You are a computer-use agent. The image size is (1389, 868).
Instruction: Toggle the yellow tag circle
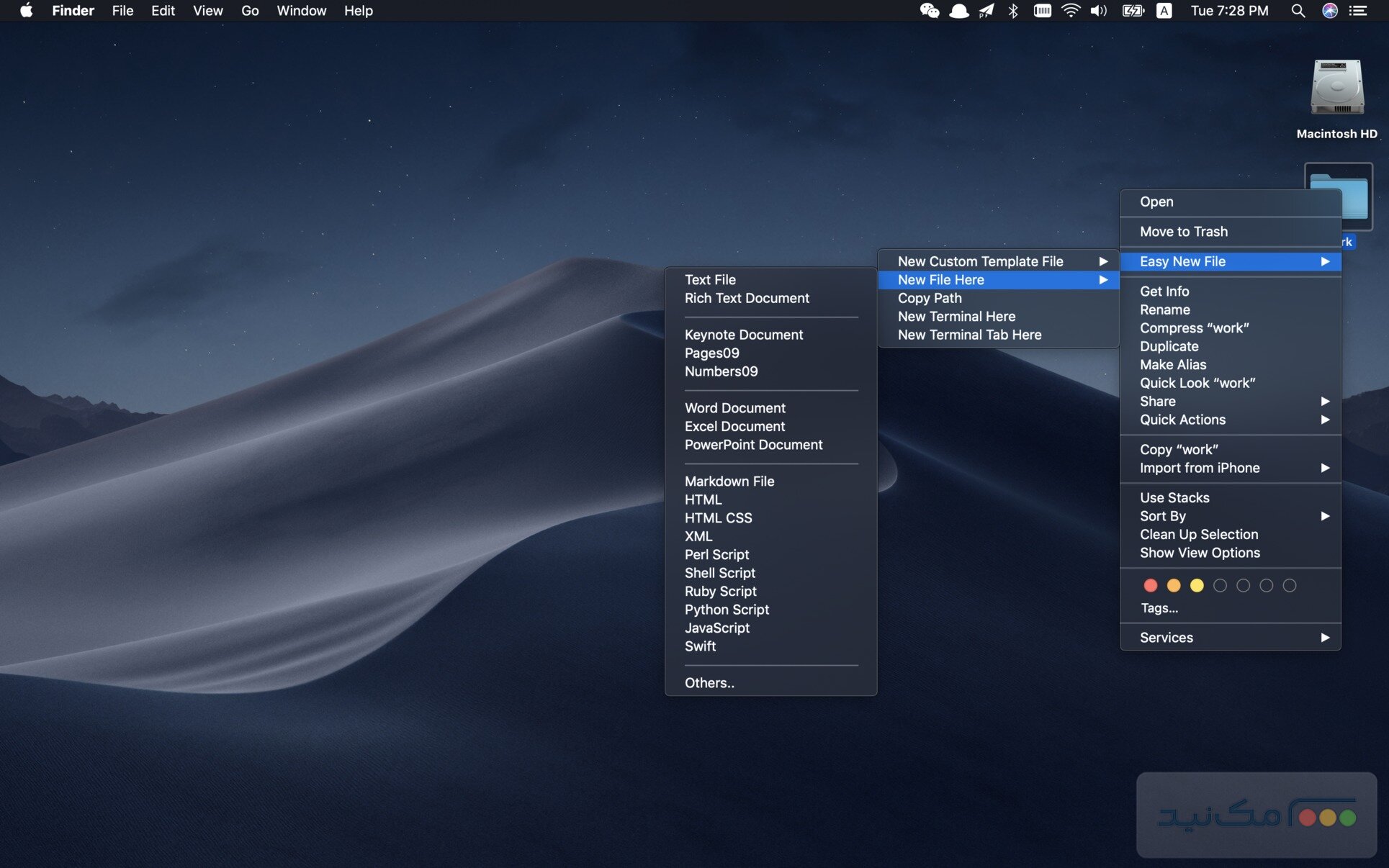[1196, 586]
